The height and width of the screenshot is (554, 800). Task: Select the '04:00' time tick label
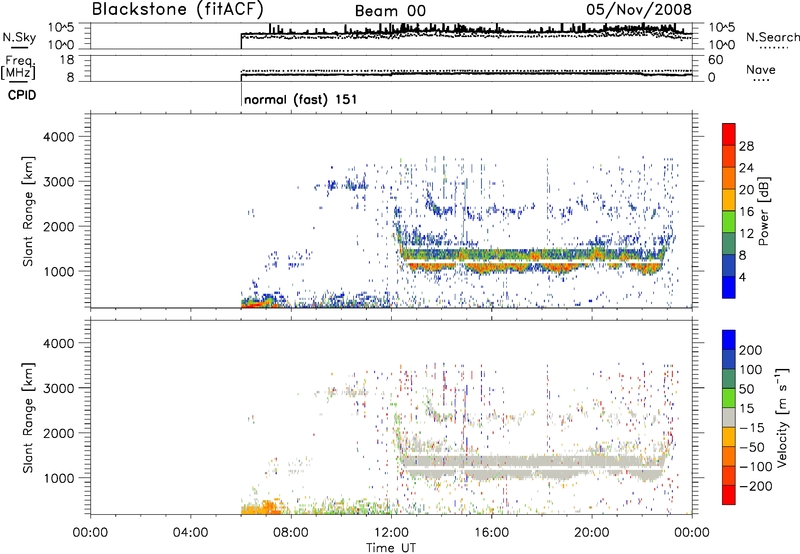191,533
